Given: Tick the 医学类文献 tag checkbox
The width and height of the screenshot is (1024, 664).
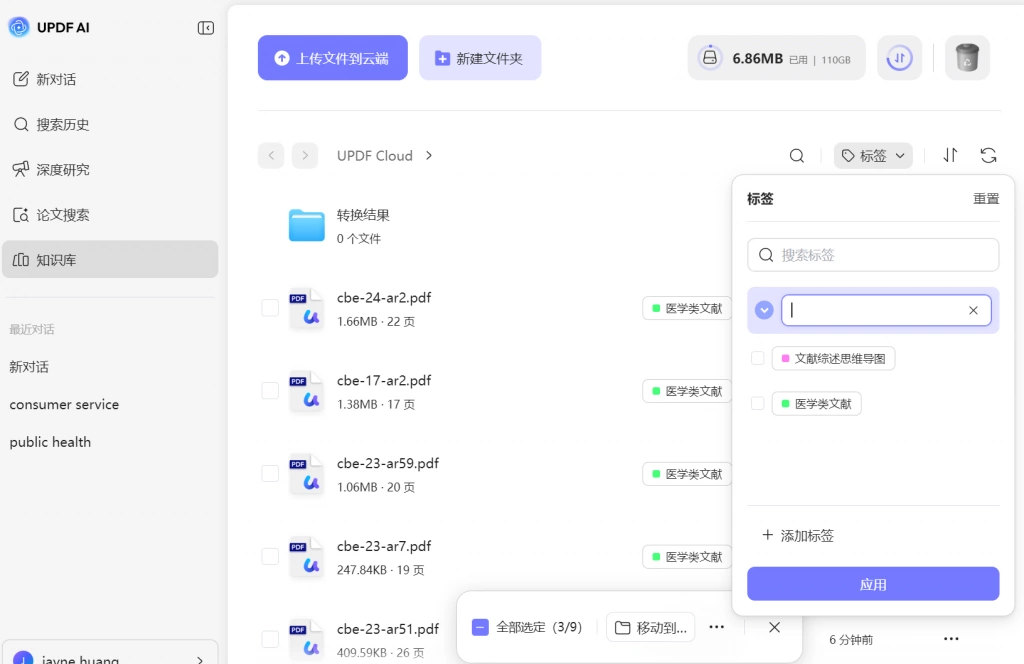Looking at the screenshot, I should [x=758, y=403].
